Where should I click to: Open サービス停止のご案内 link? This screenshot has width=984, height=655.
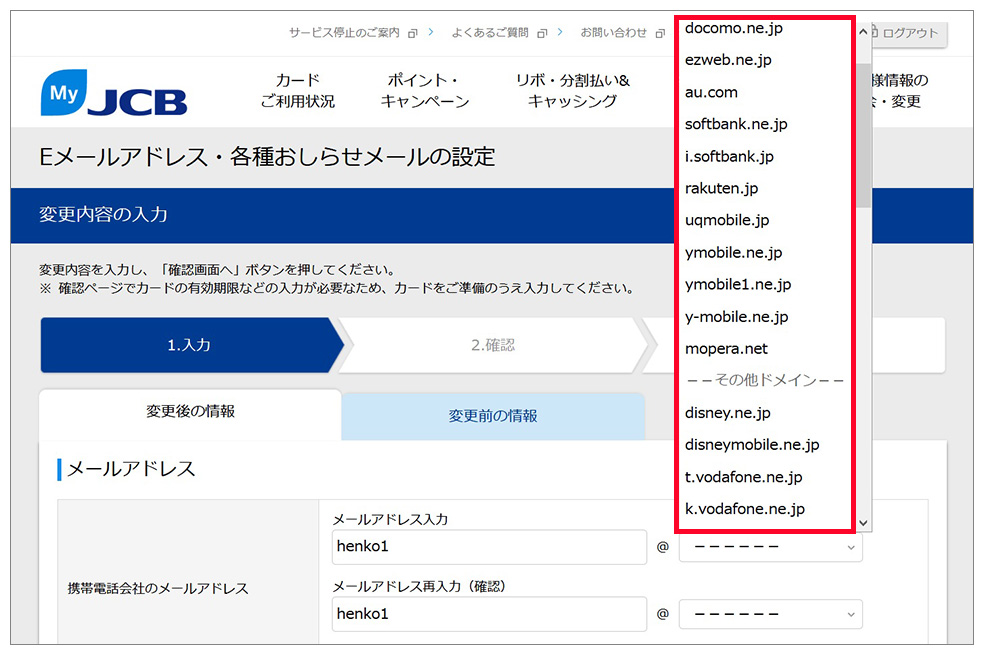[344, 33]
